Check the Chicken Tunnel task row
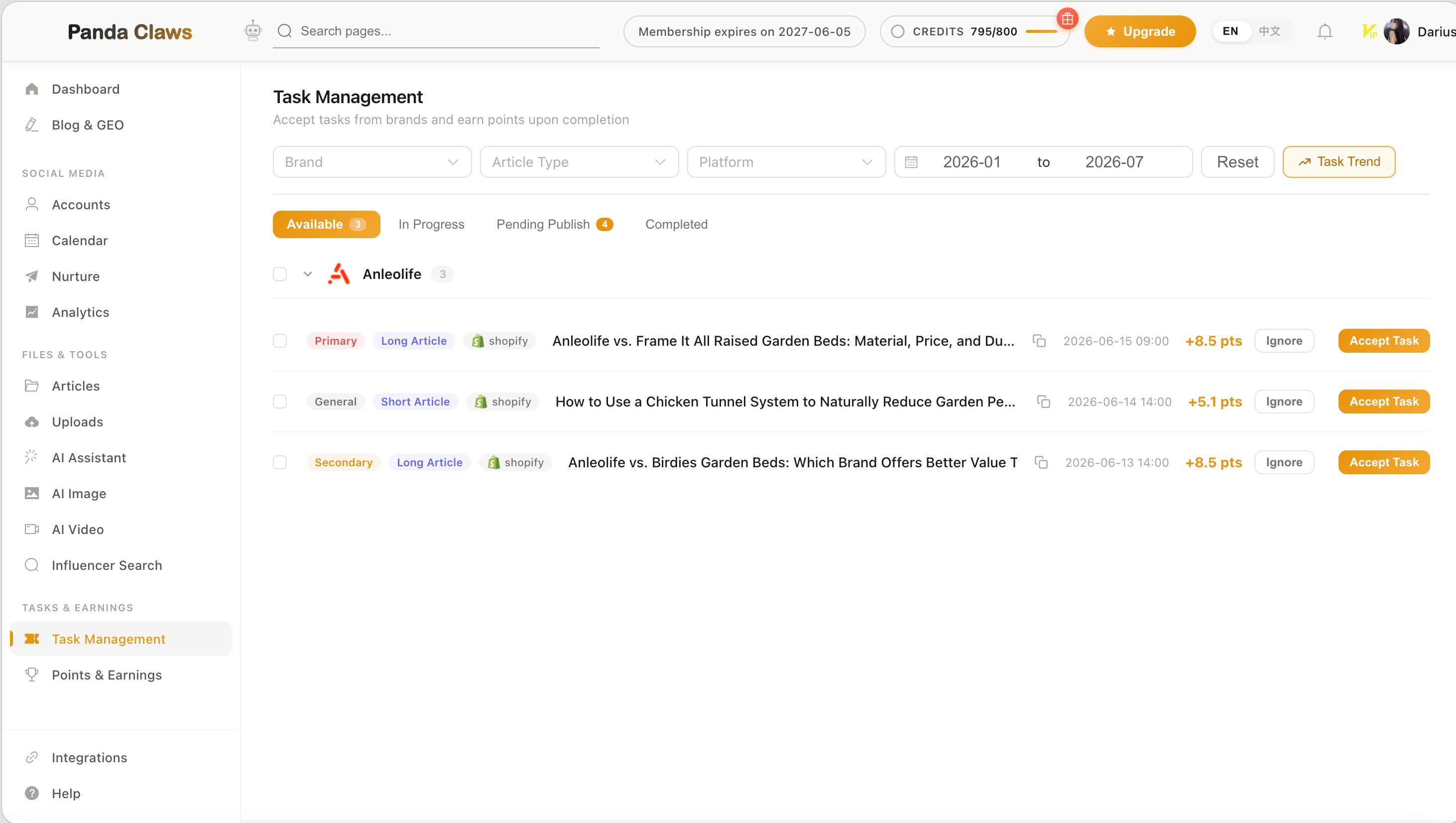Screen dimensions: 1456x823 coord(280,402)
